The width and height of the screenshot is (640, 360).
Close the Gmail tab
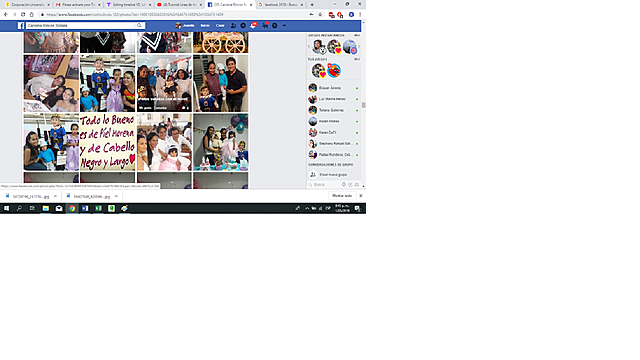[99, 4]
